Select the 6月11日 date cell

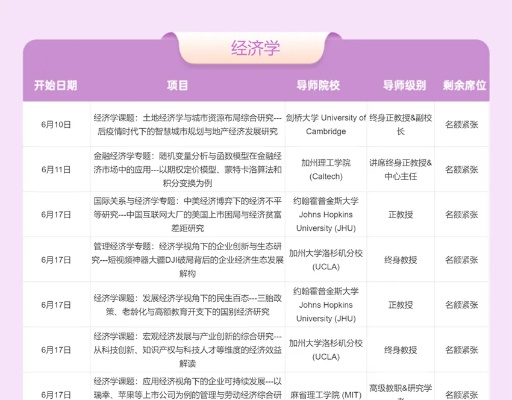coord(56,169)
